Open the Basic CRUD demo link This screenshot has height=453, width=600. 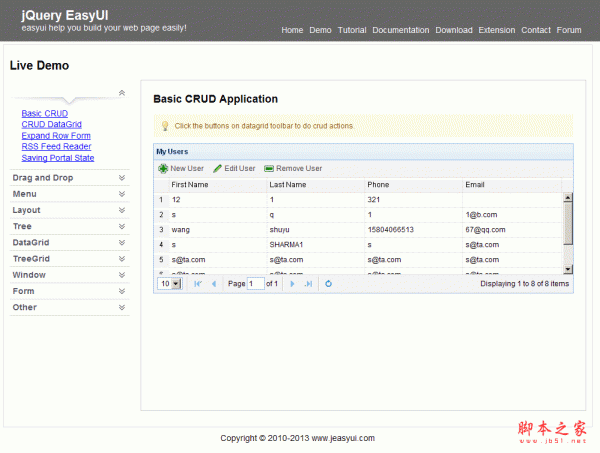coord(45,114)
